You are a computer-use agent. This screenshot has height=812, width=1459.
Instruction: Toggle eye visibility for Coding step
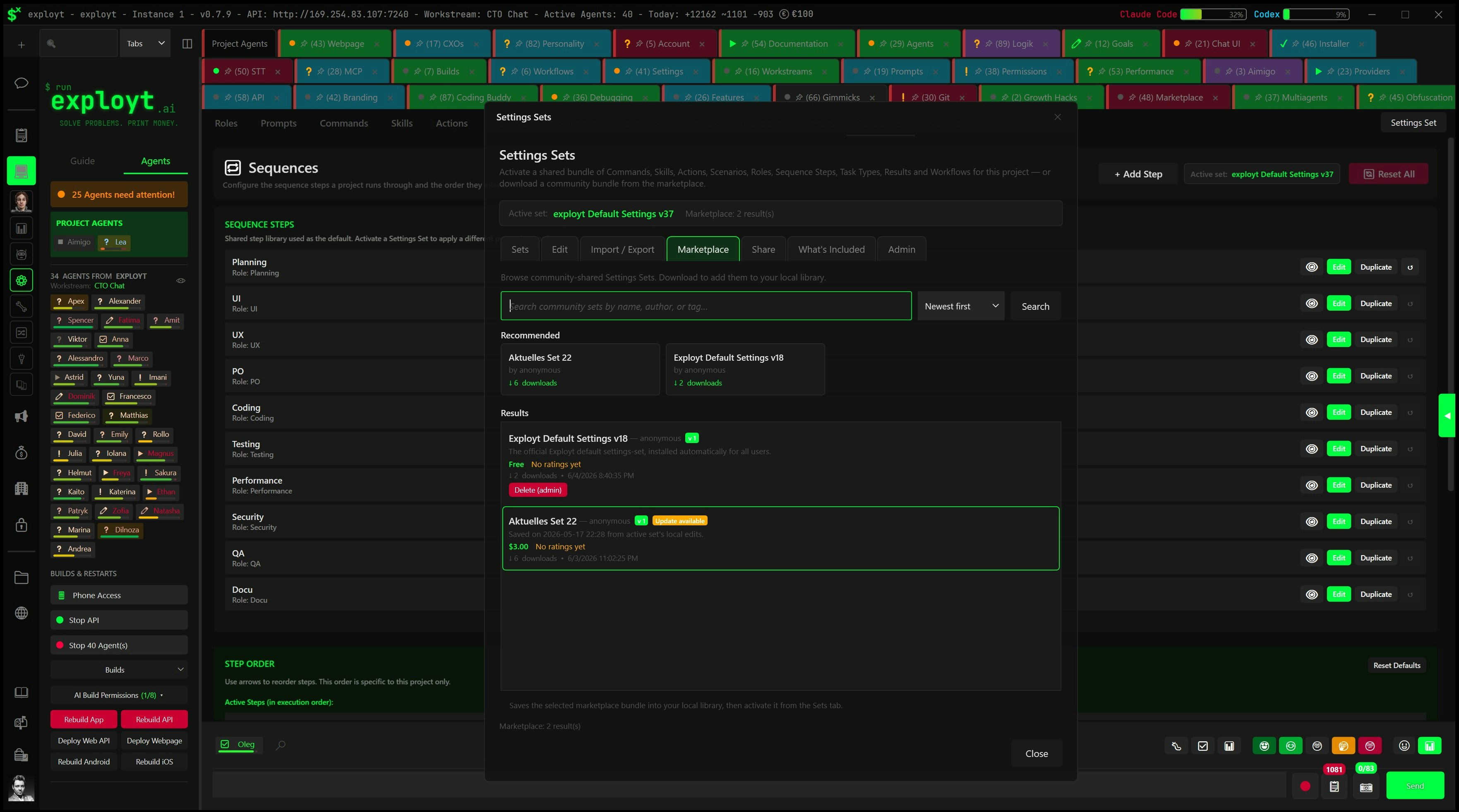pyautogui.click(x=1312, y=412)
